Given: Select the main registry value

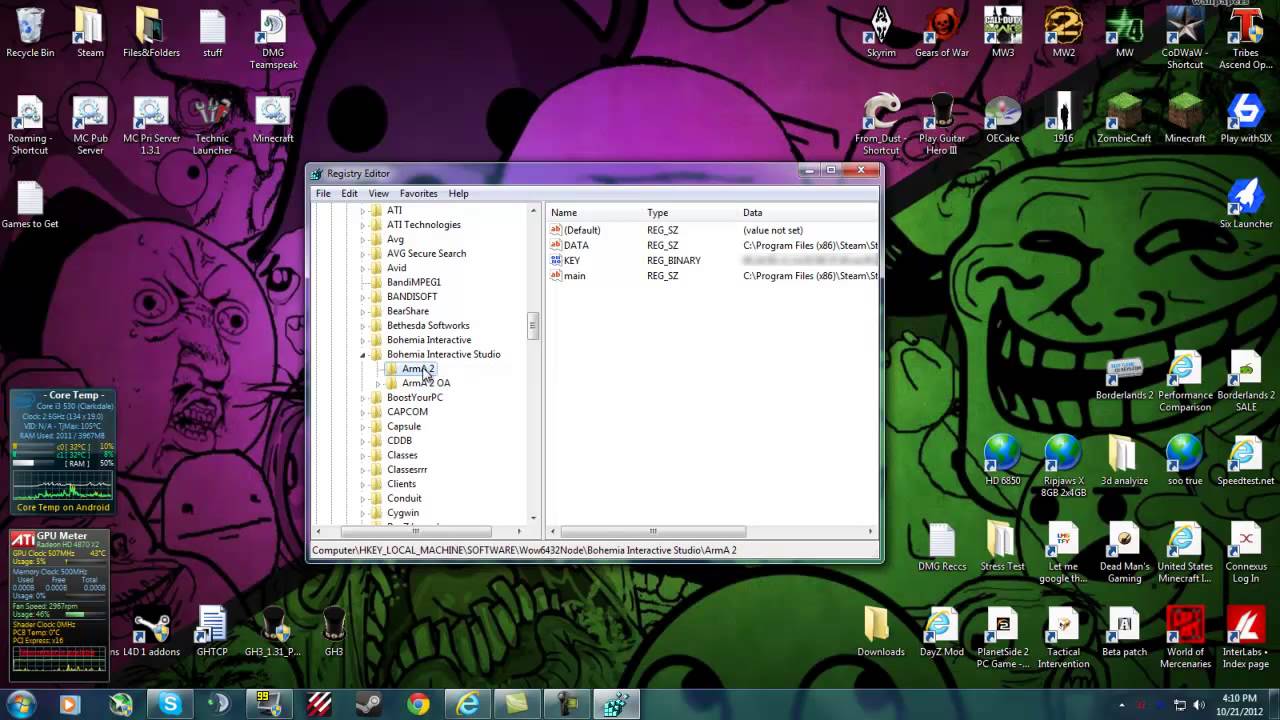Looking at the screenshot, I should [x=574, y=276].
